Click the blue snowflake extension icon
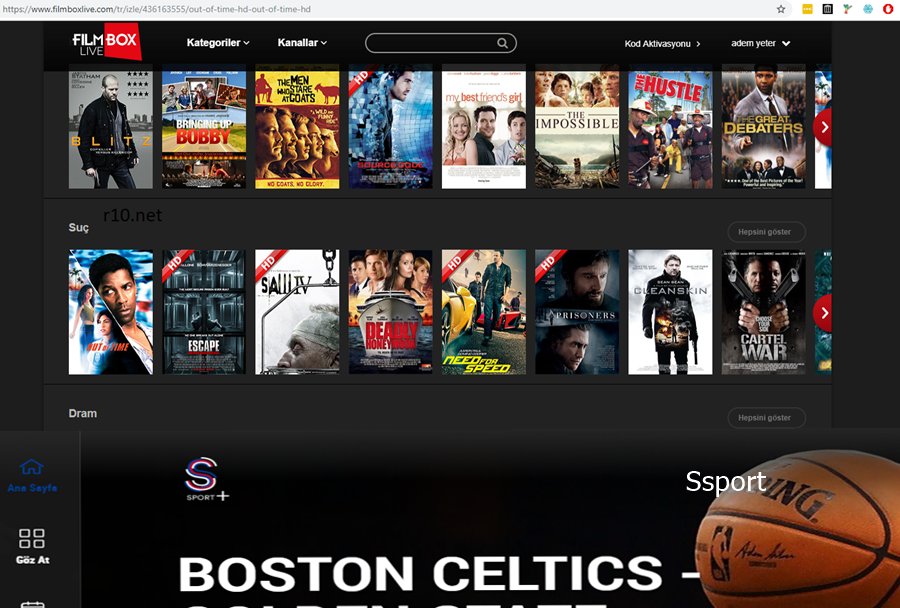Image resolution: width=900 pixels, height=608 pixels. click(x=868, y=9)
